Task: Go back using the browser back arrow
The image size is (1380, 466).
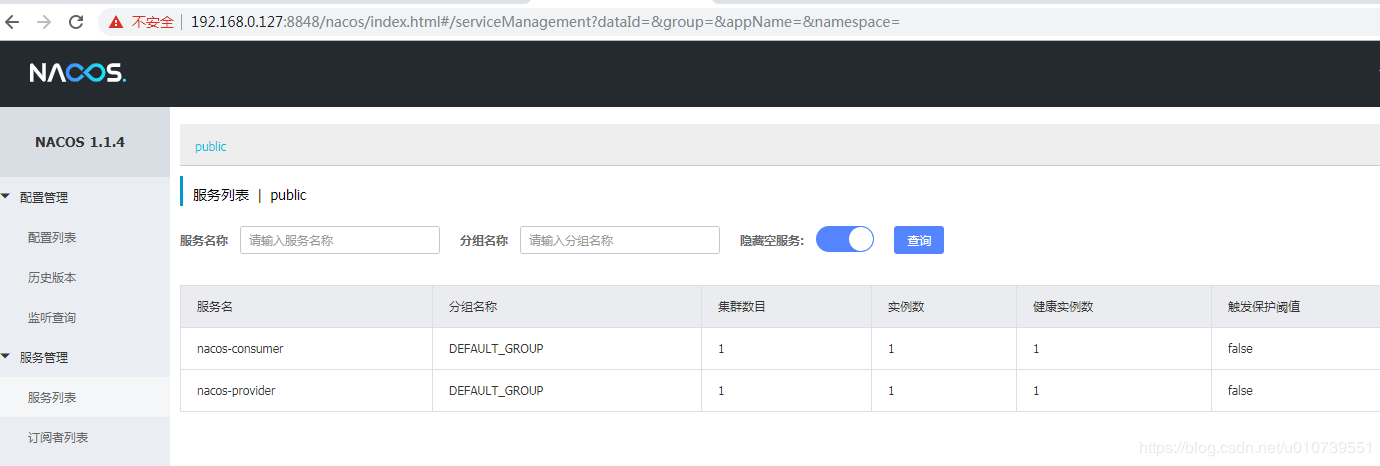Action: [12, 21]
